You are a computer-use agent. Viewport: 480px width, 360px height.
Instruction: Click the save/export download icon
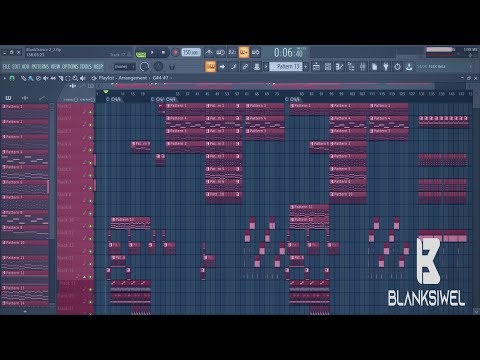coord(409,67)
